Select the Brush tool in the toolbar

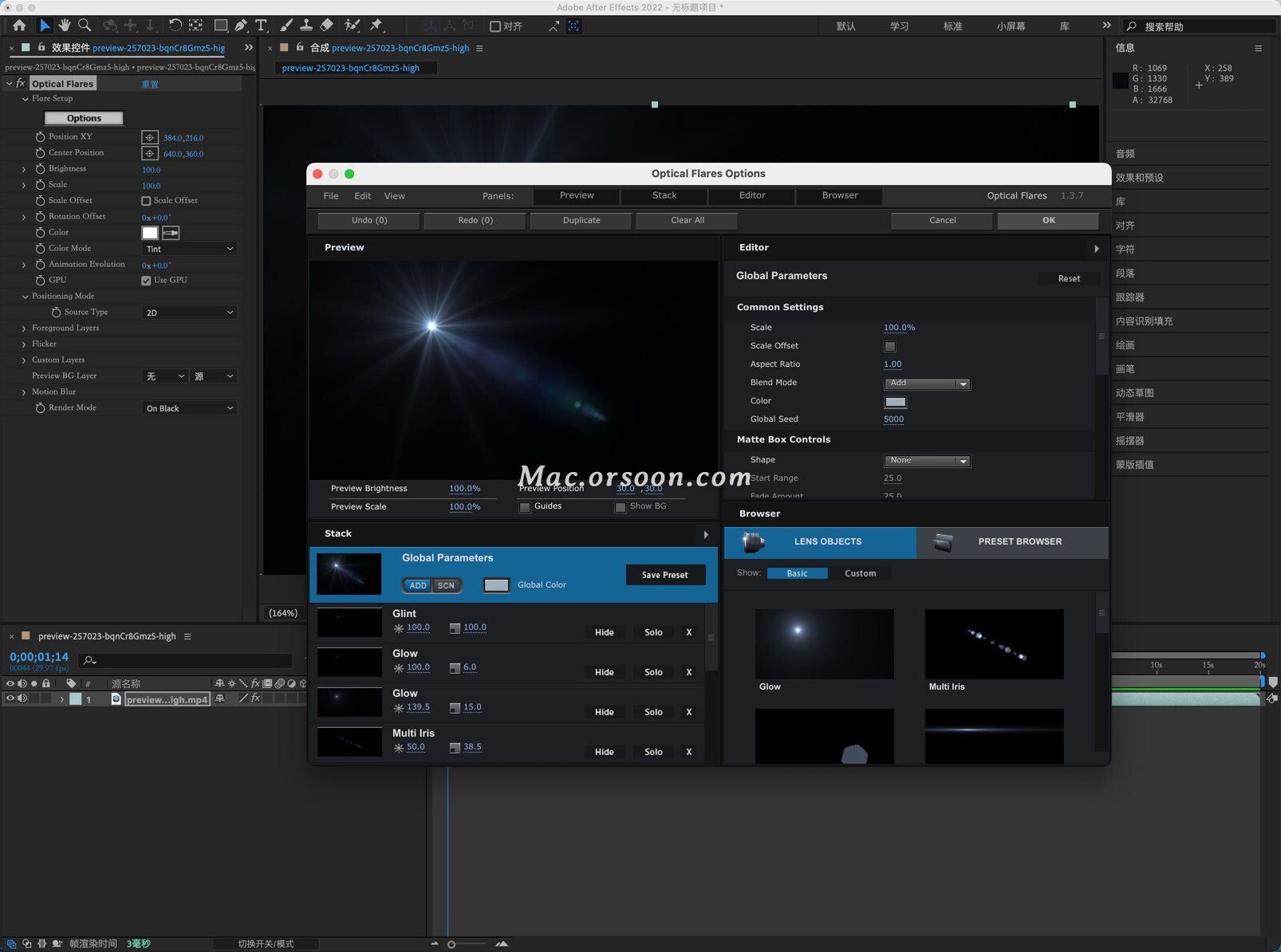click(x=286, y=26)
